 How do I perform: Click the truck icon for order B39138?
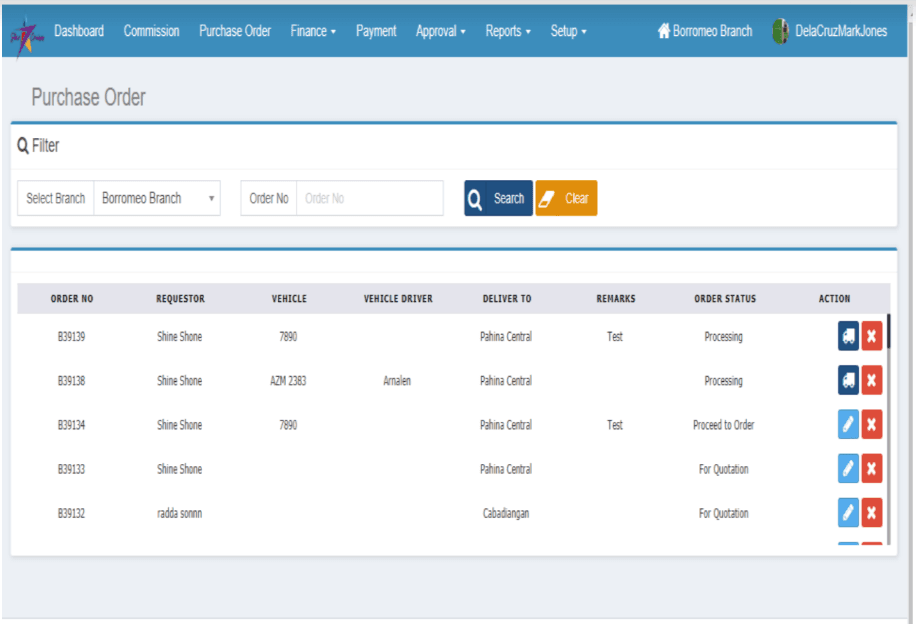(x=848, y=380)
